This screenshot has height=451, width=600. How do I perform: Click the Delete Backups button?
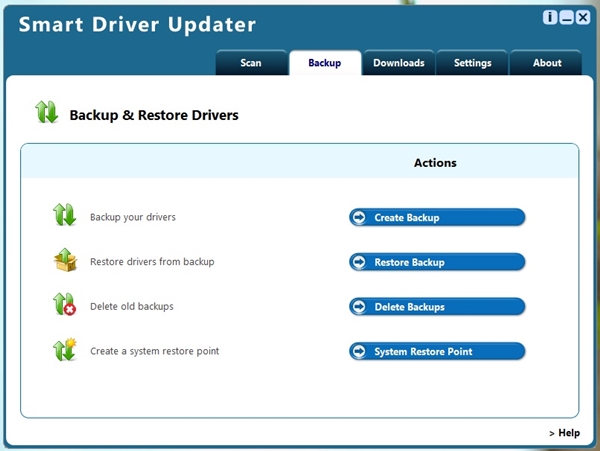pos(437,307)
